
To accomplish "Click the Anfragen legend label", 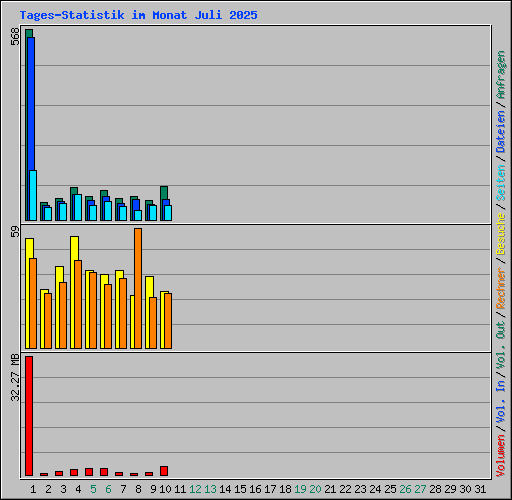I will coord(501,75).
